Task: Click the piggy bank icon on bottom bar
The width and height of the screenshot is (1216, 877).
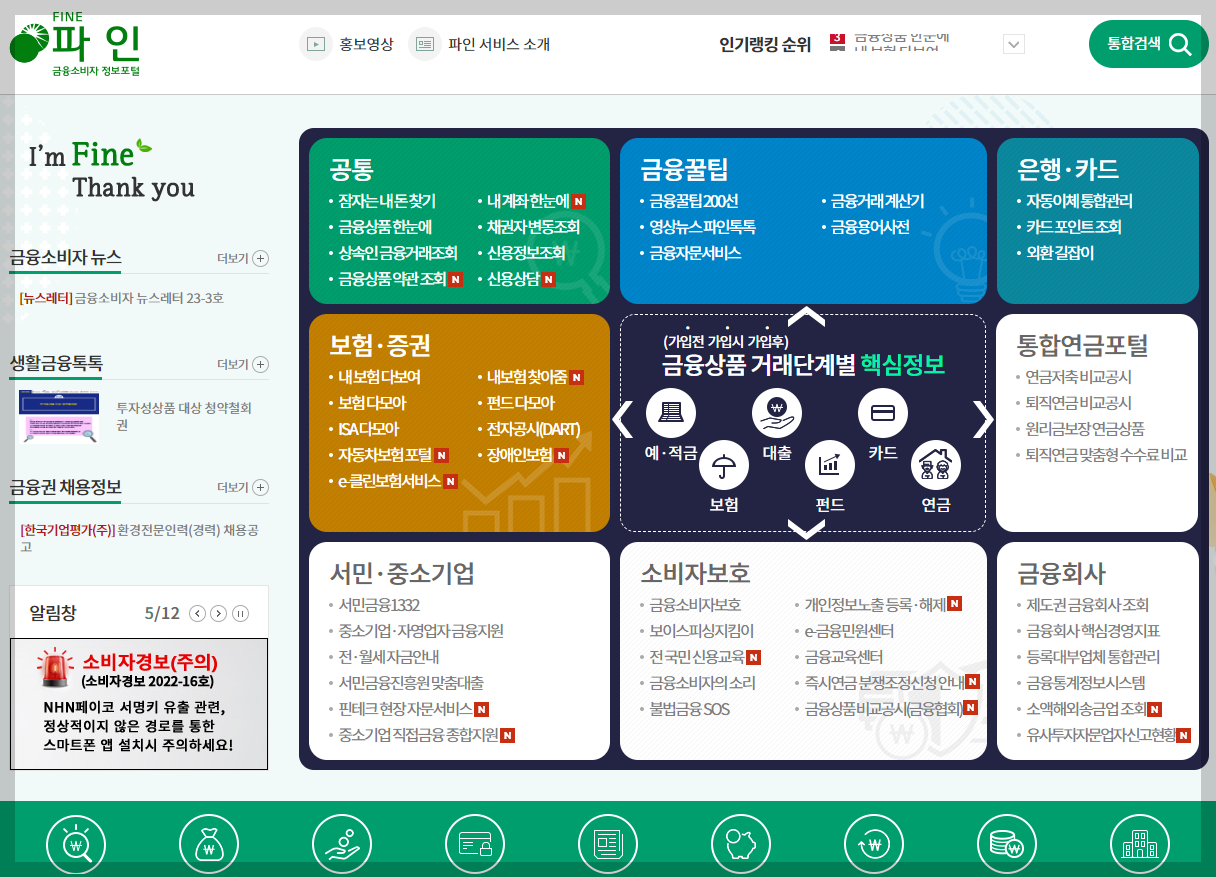Action: (x=741, y=843)
